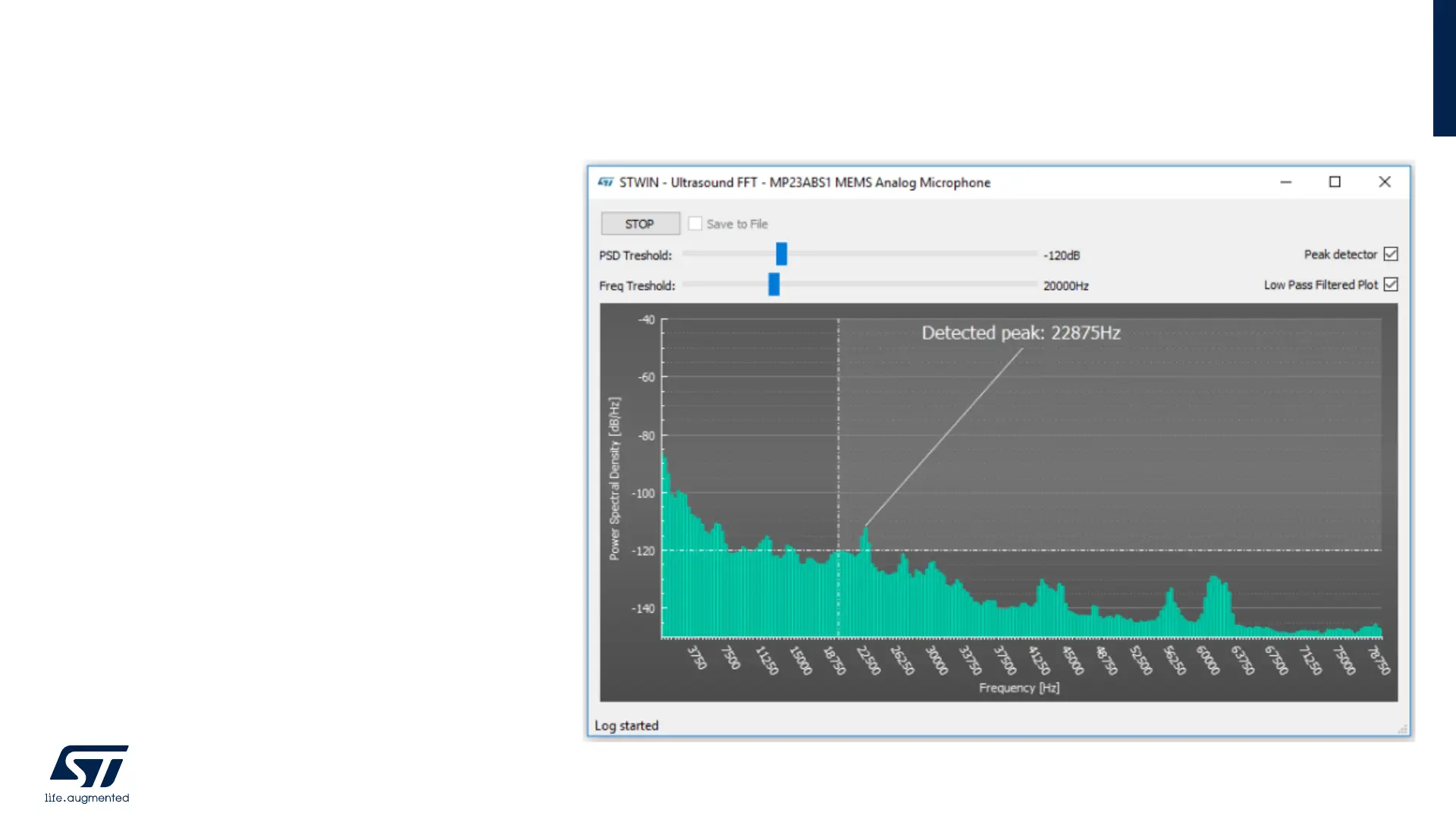Close the Ultrasound FFT window
The image size is (1456, 819).
point(1385,182)
